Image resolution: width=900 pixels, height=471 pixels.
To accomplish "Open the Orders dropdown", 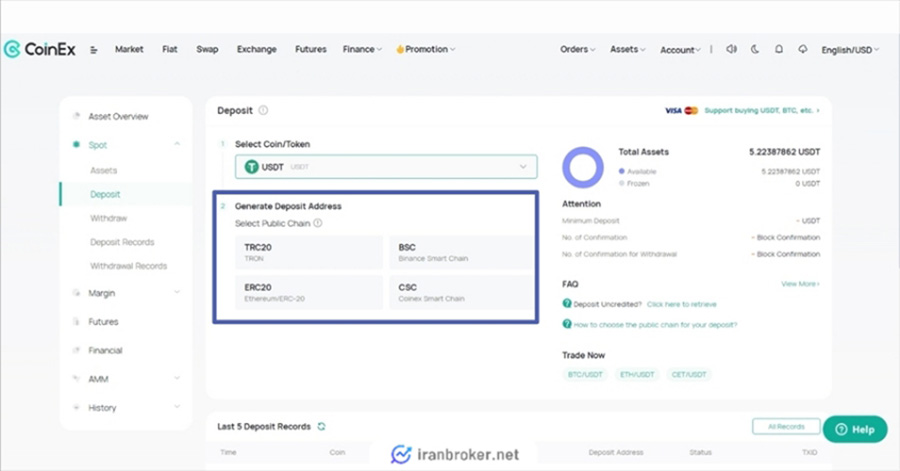I will coord(577,49).
